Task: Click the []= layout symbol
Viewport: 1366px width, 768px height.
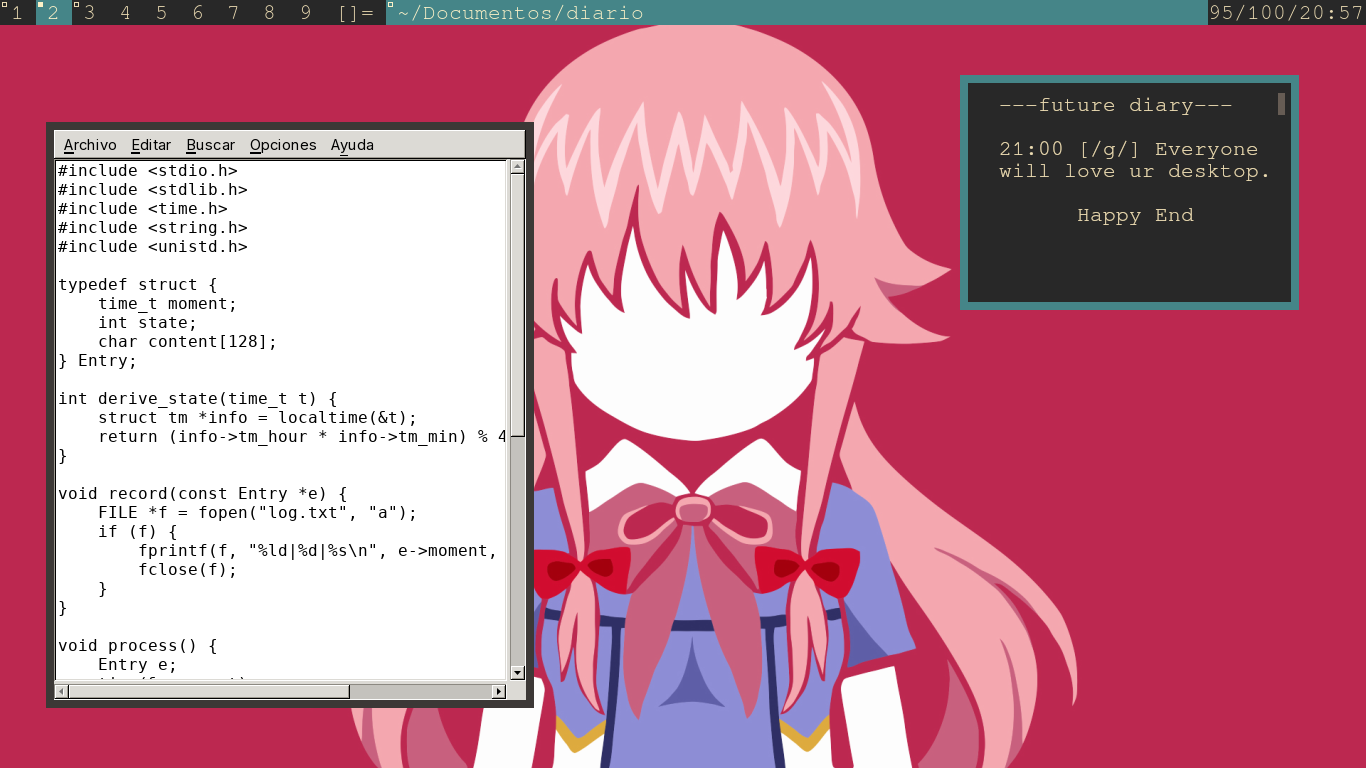Action: (356, 13)
